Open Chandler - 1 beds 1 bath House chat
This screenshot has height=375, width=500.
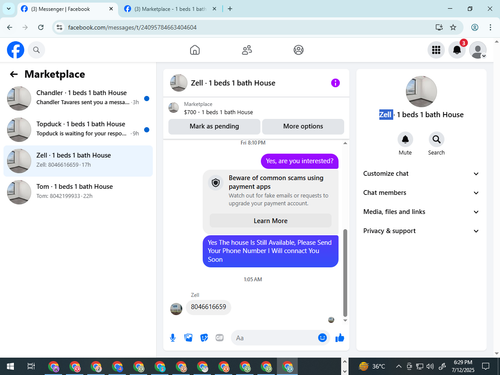(x=78, y=98)
